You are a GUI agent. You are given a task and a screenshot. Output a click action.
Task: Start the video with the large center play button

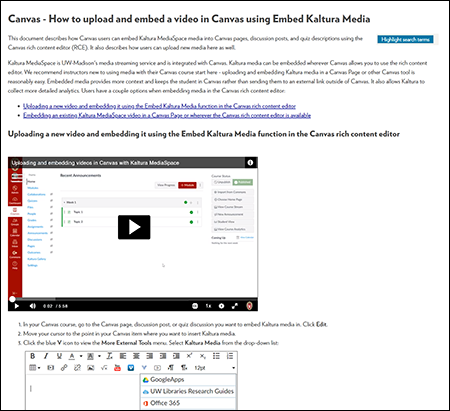tap(134, 227)
